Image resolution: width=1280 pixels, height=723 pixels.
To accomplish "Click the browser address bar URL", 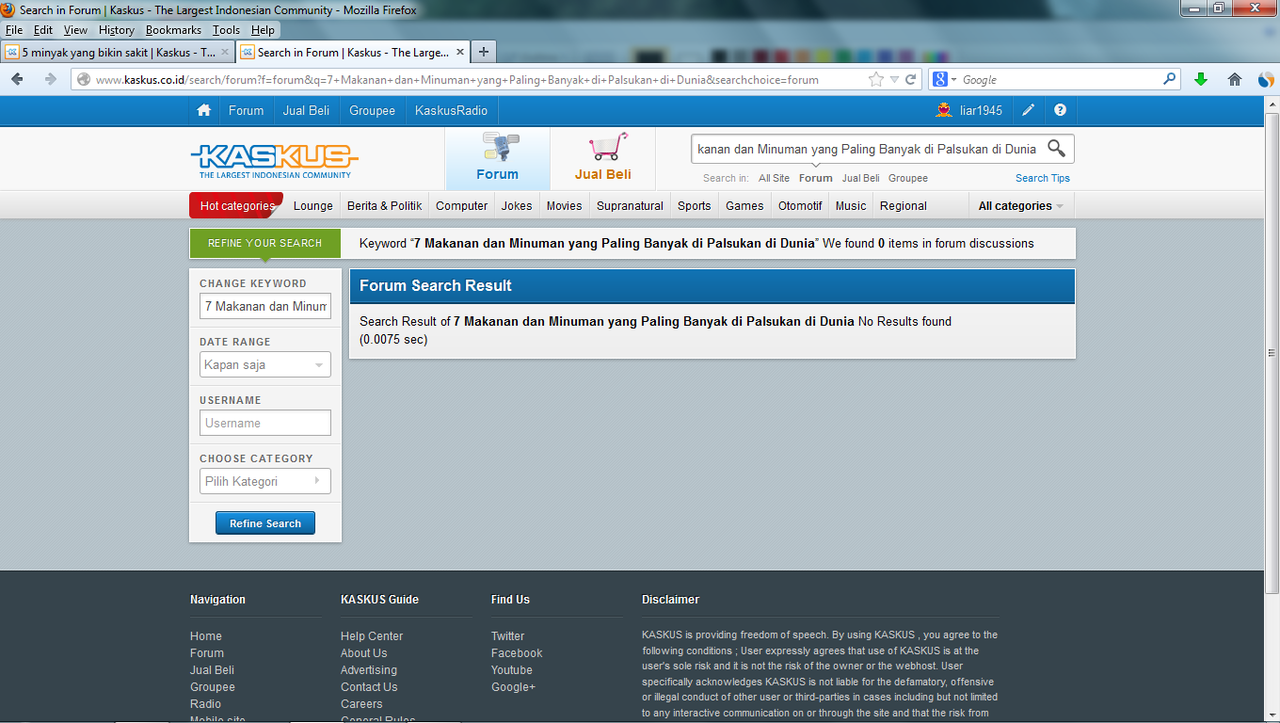I will click(x=457, y=80).
